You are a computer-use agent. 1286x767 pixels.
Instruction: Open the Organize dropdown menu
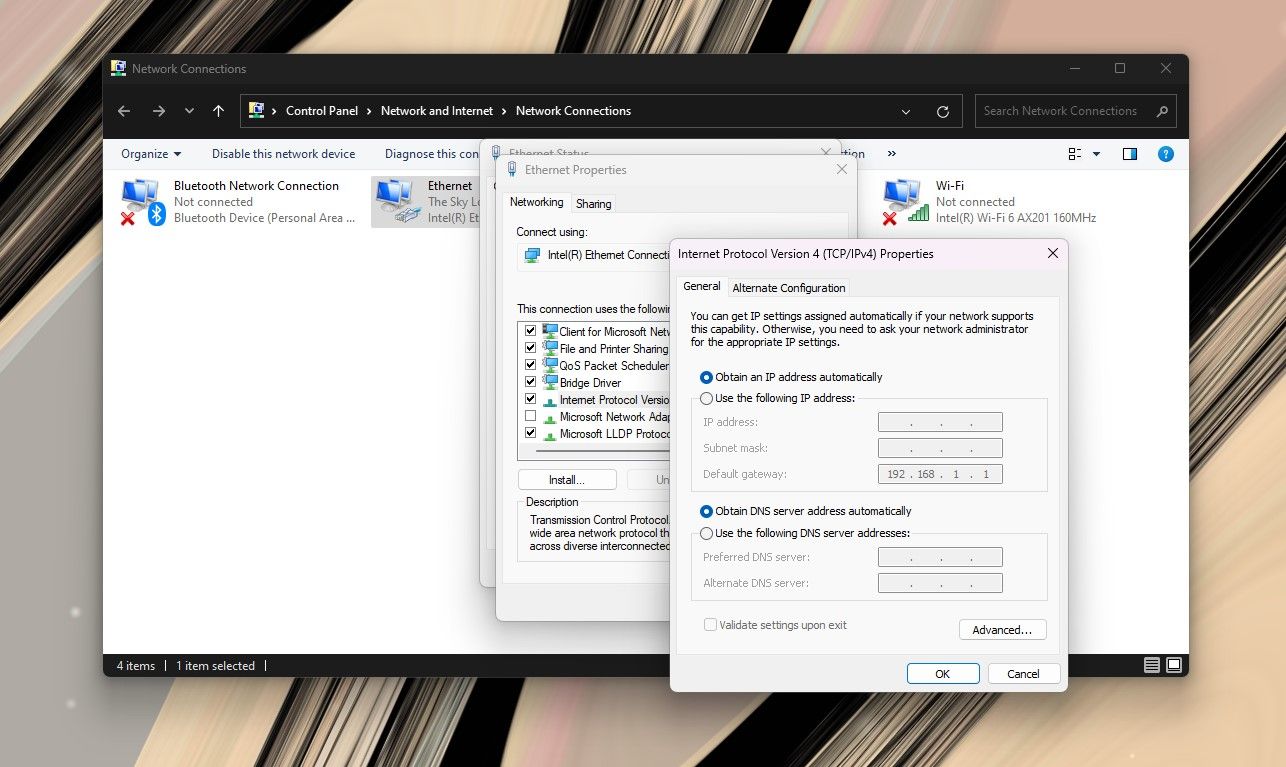pyautogui.click(x=150, y=154)
